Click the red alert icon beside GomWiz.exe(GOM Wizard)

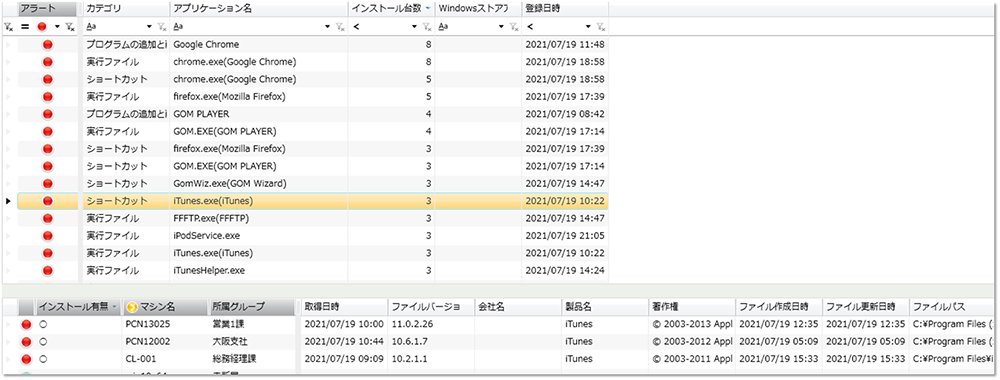coord(48,184)
